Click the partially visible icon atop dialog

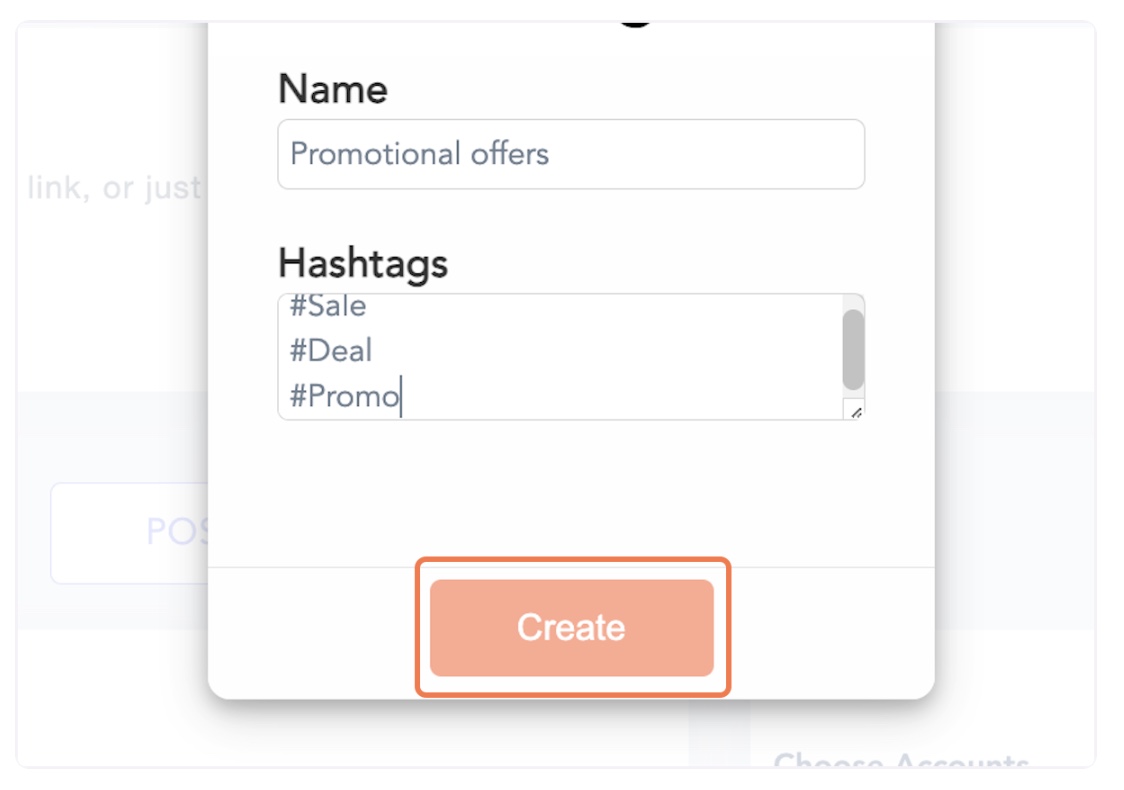635,24
